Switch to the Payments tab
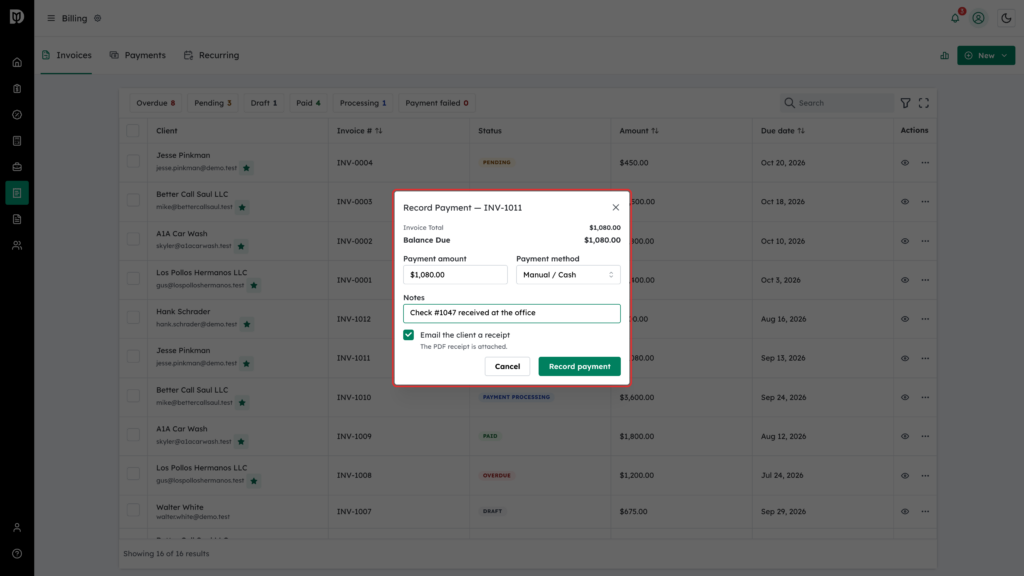Screen dimensions: 1024x576 pos(138,56)
